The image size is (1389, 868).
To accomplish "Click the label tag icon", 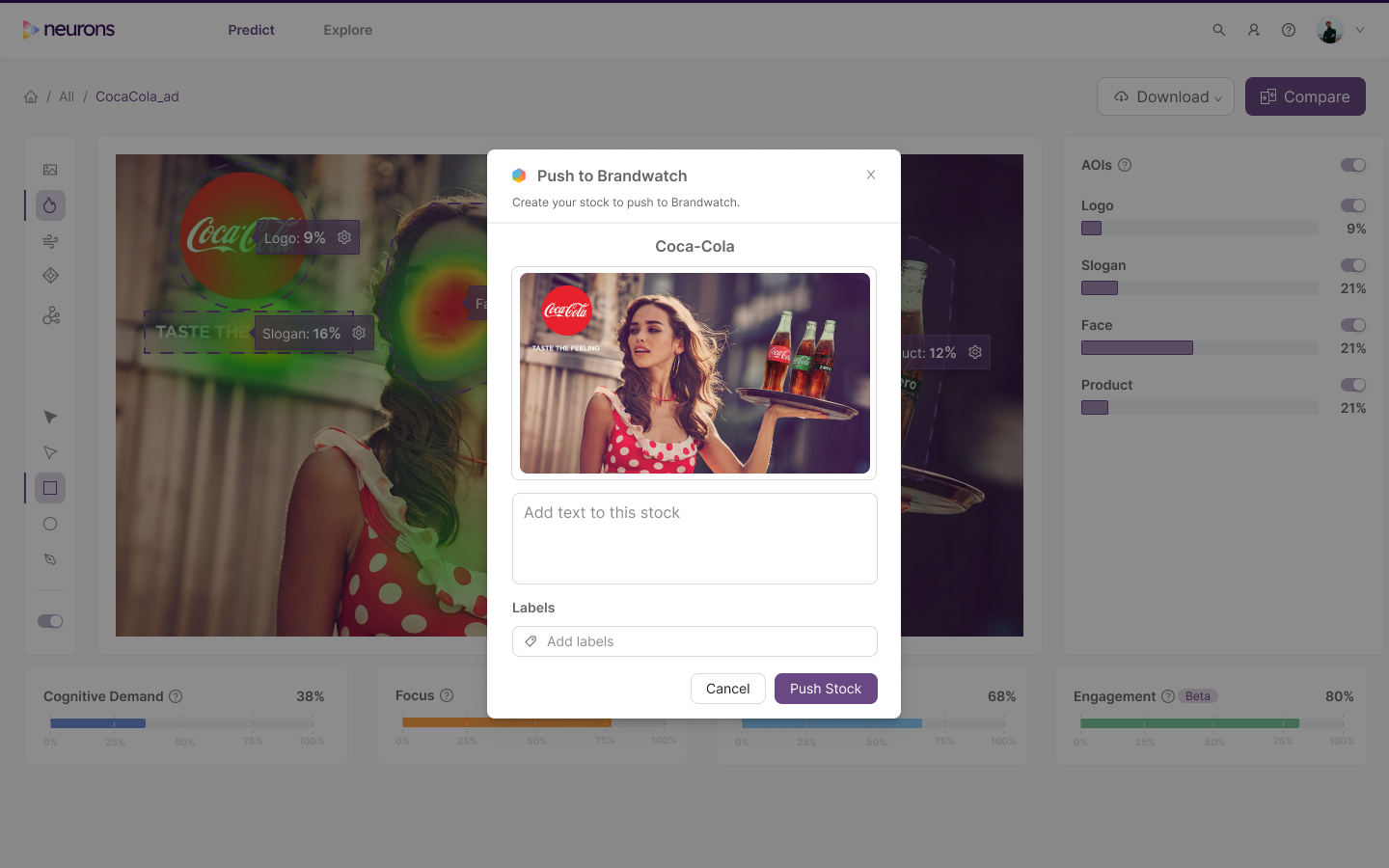I will coord(531,641).
